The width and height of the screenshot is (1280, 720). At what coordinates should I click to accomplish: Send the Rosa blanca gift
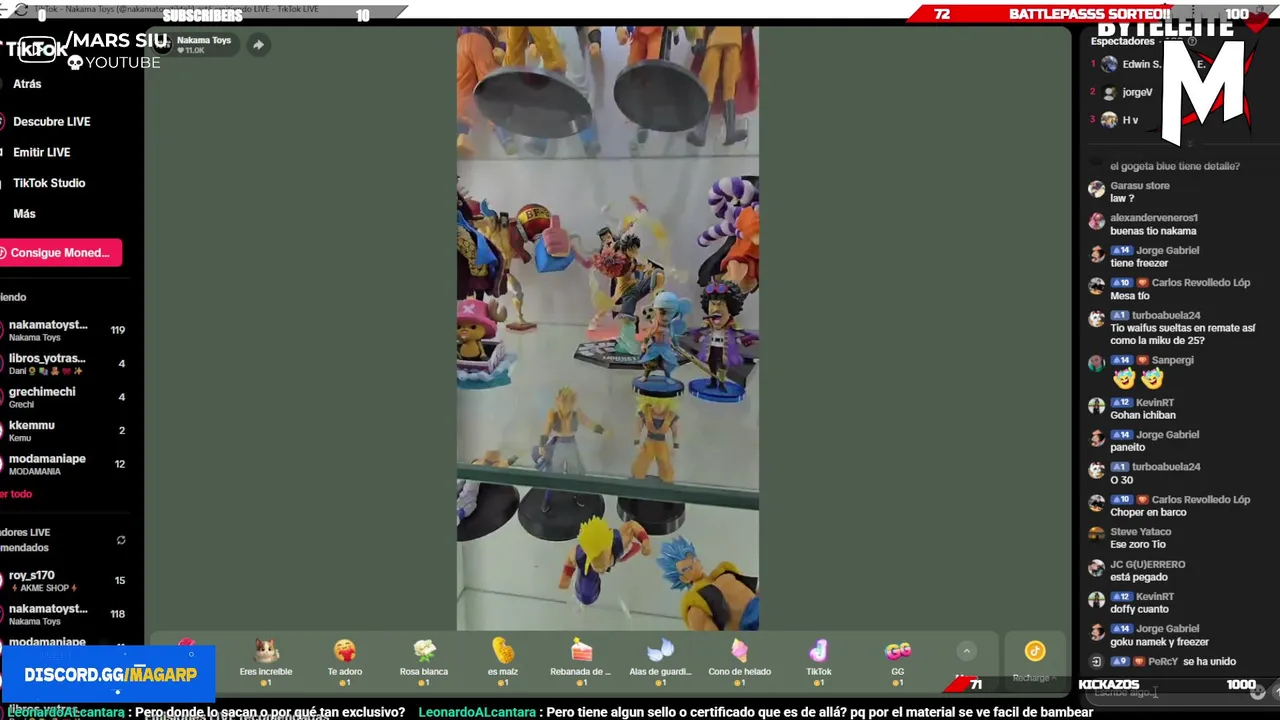(424, 661)
